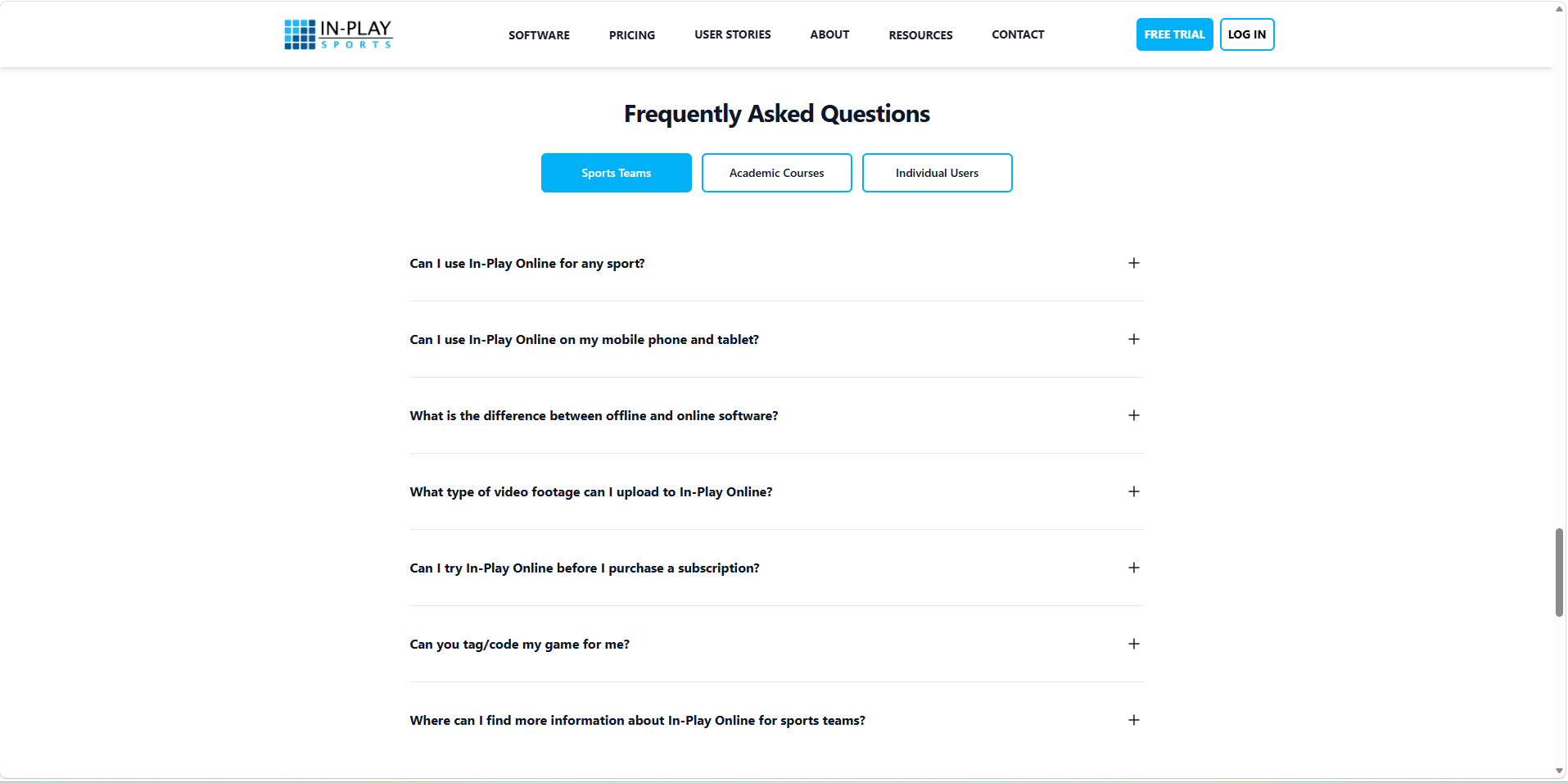Expand "What is the difference between offline and online software?"
The height and width of the screenshot is (783, 1568).
tap(1133, 415)
